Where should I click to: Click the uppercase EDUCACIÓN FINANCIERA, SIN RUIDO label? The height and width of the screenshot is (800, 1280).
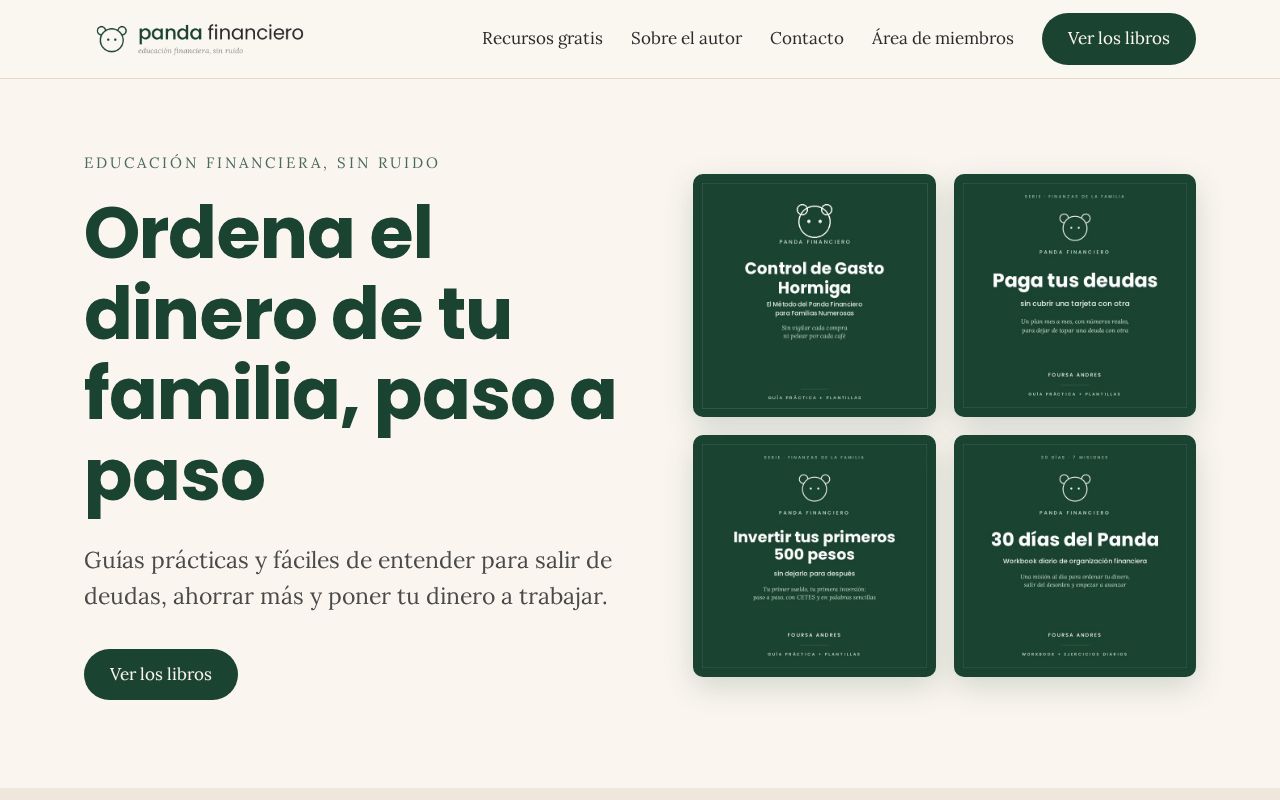262,163
